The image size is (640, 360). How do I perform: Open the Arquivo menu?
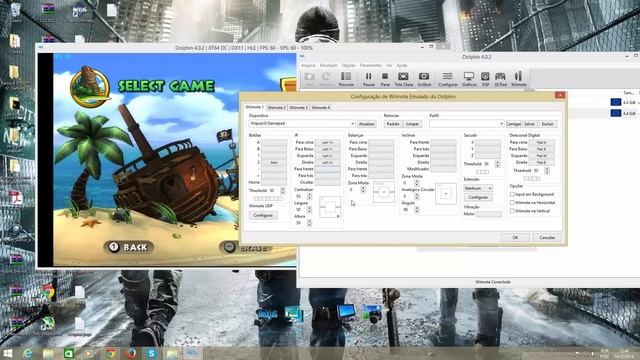coord(308,65)
